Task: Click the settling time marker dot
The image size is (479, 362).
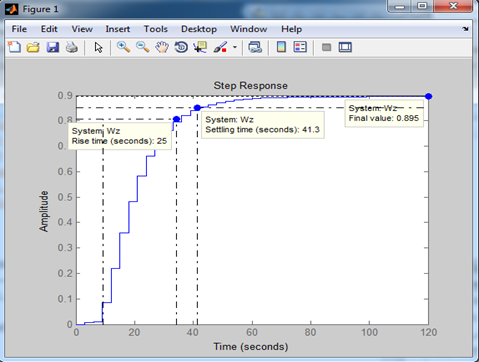Action: coord(197,108)
